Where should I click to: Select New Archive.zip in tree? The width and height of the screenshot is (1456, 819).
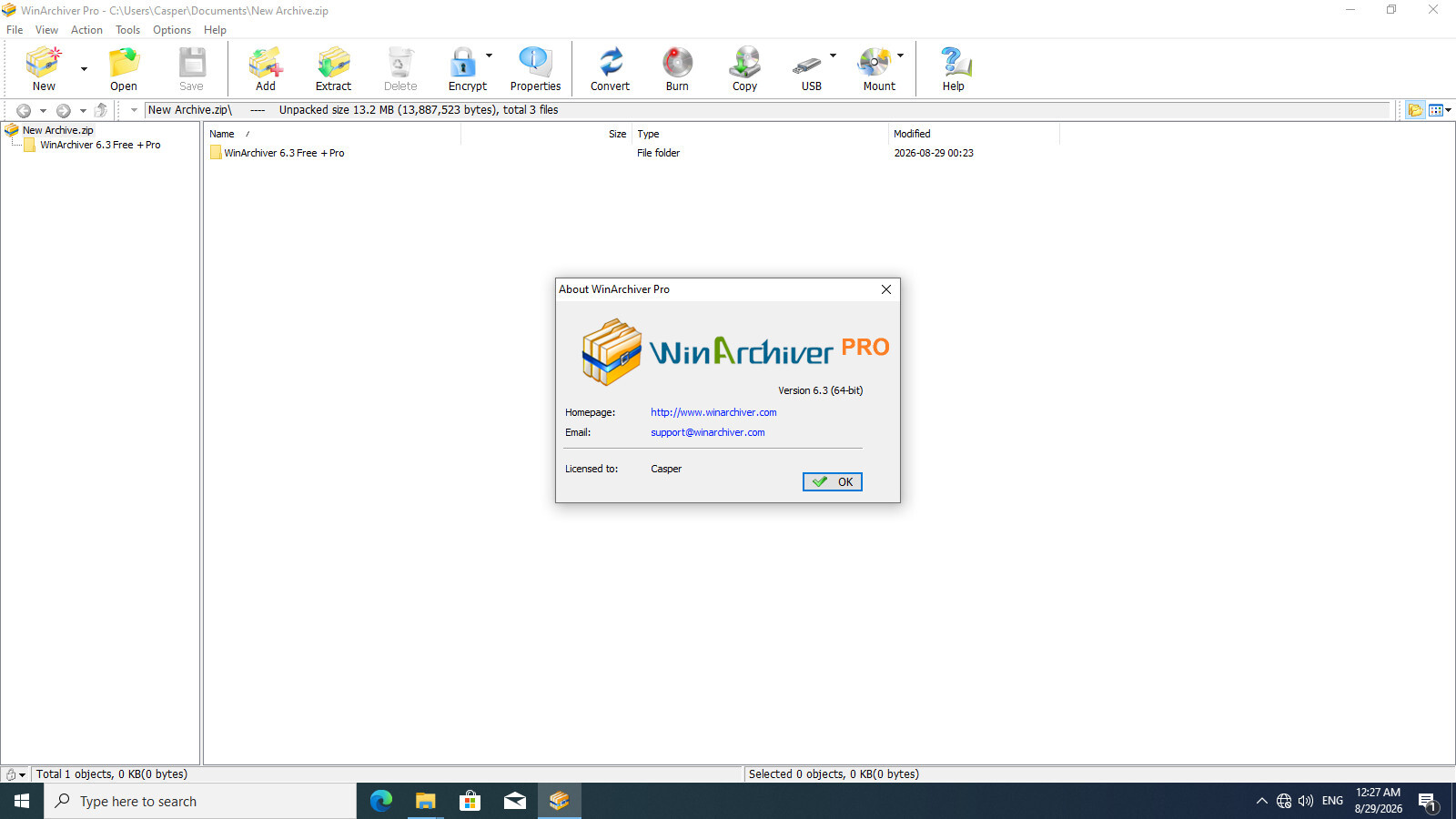(57, 130)
